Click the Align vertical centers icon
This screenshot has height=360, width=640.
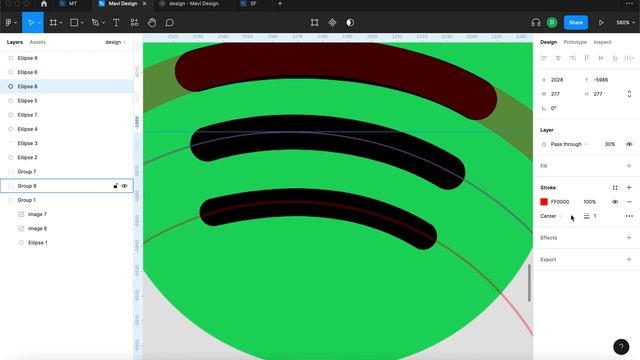[x=601, y=58]
